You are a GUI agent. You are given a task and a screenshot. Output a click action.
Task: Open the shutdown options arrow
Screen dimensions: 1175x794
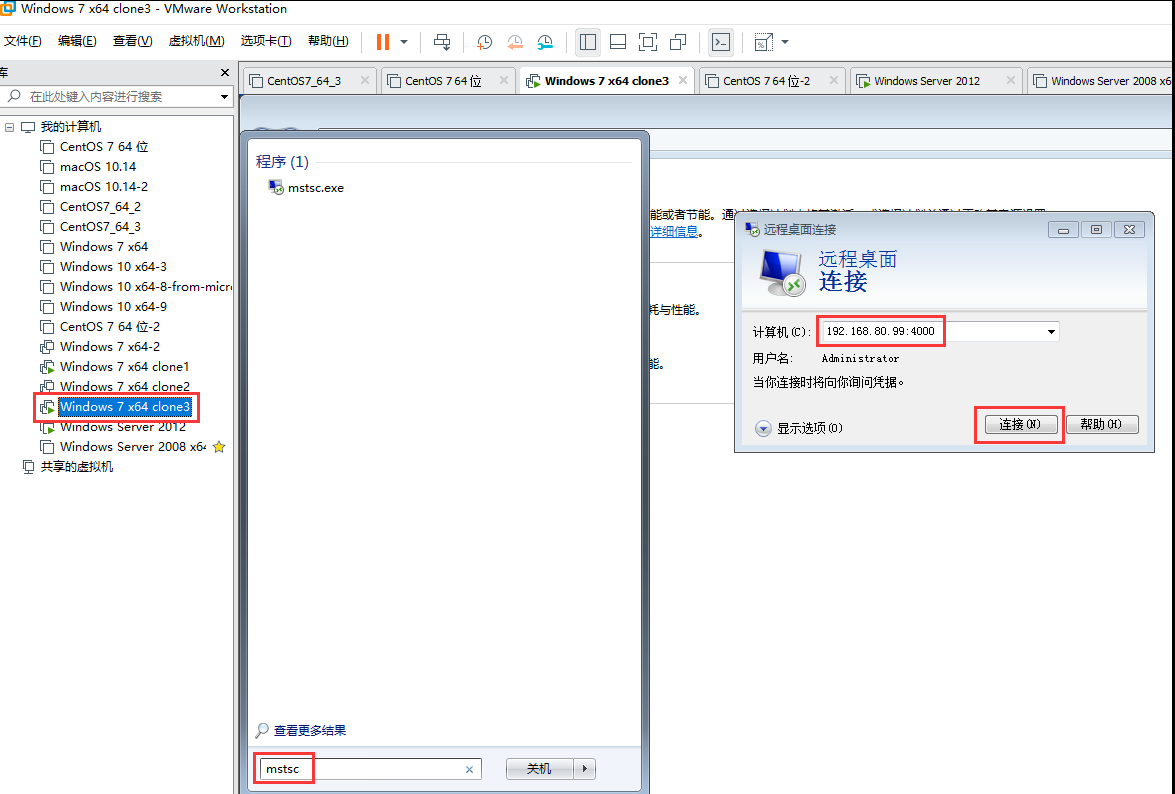(585, 769)
